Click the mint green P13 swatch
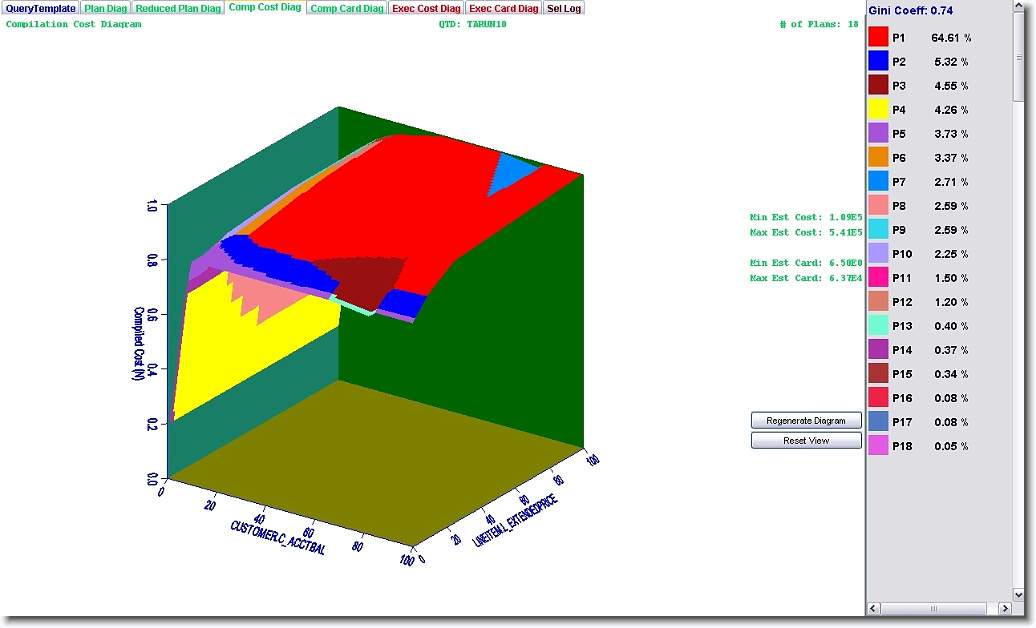The width and height of the screenshot is (1036, 628). (x=878, y=326)
